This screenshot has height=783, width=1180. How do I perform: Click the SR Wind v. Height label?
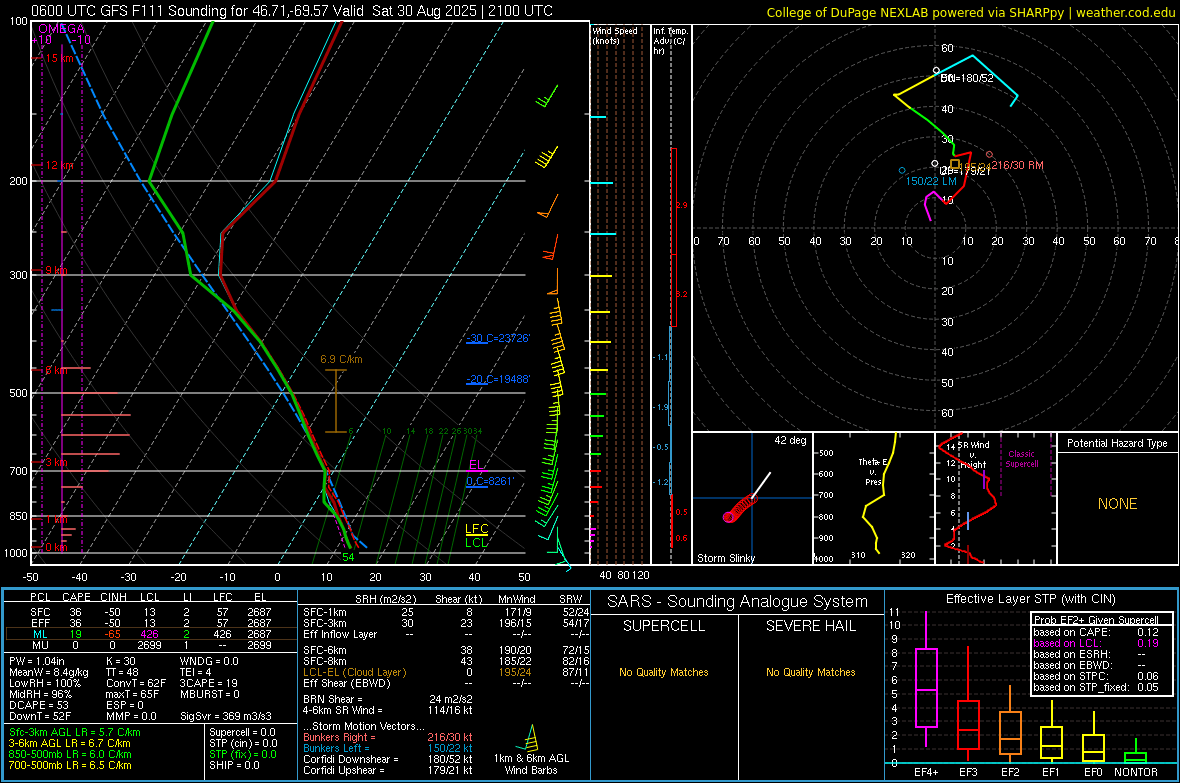pyautogui.click(x=973, y=455)
